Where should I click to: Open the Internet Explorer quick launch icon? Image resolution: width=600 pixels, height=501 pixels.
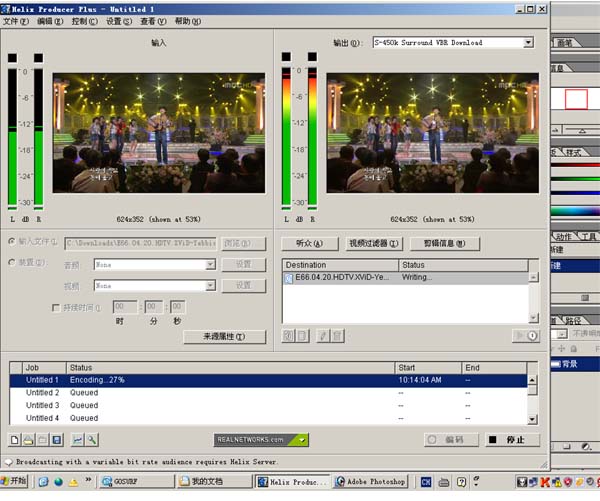tap(43, 482)
